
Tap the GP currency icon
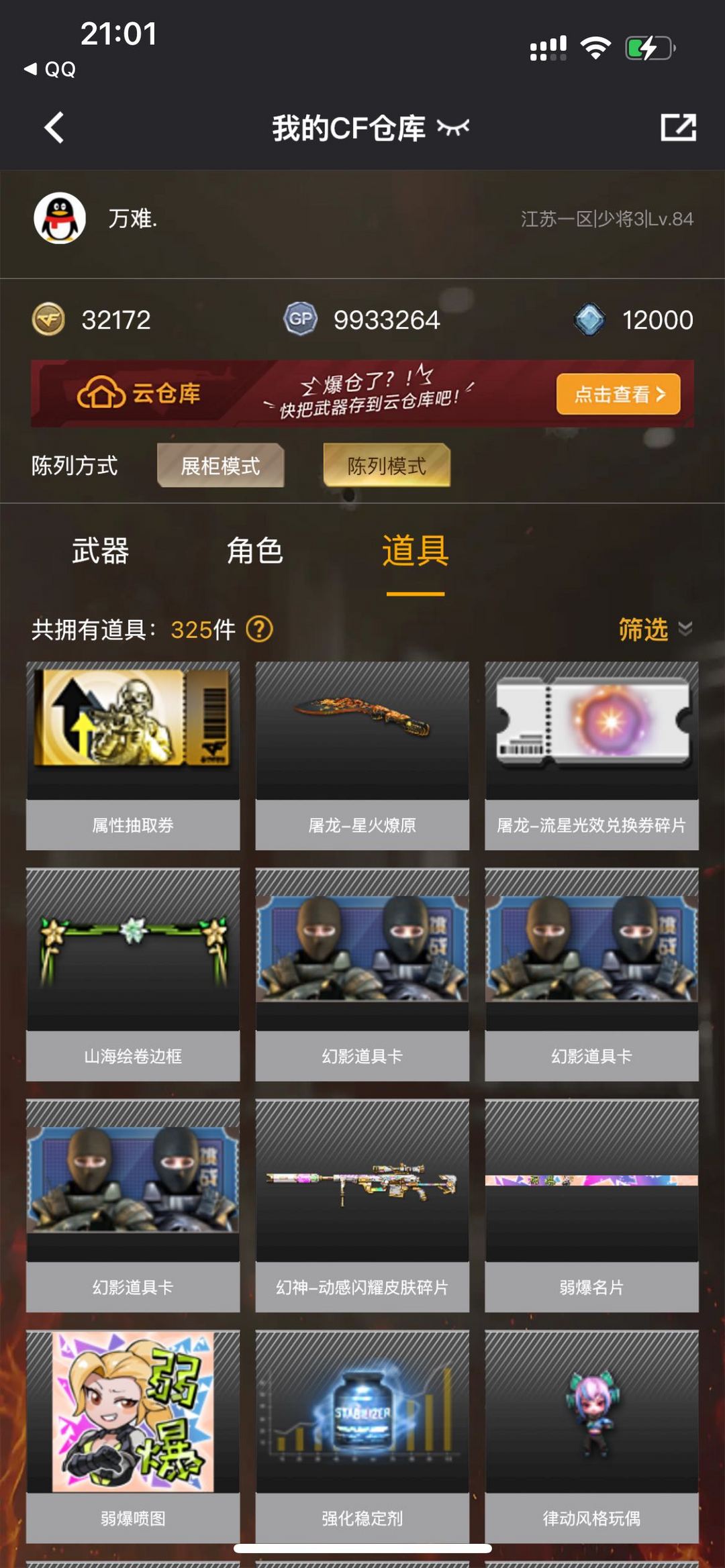coord(300,319)
